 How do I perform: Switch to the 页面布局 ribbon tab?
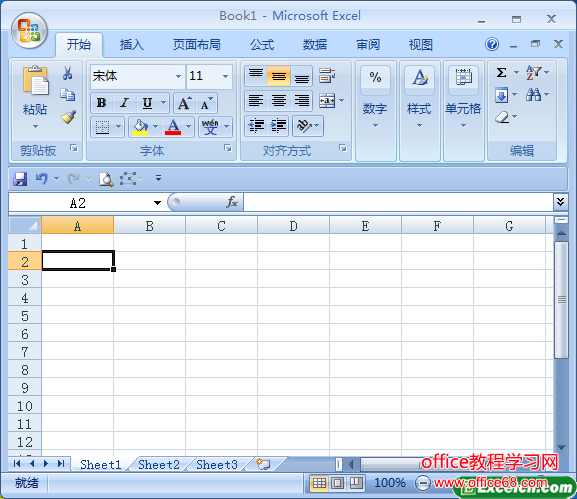(197, 45)
